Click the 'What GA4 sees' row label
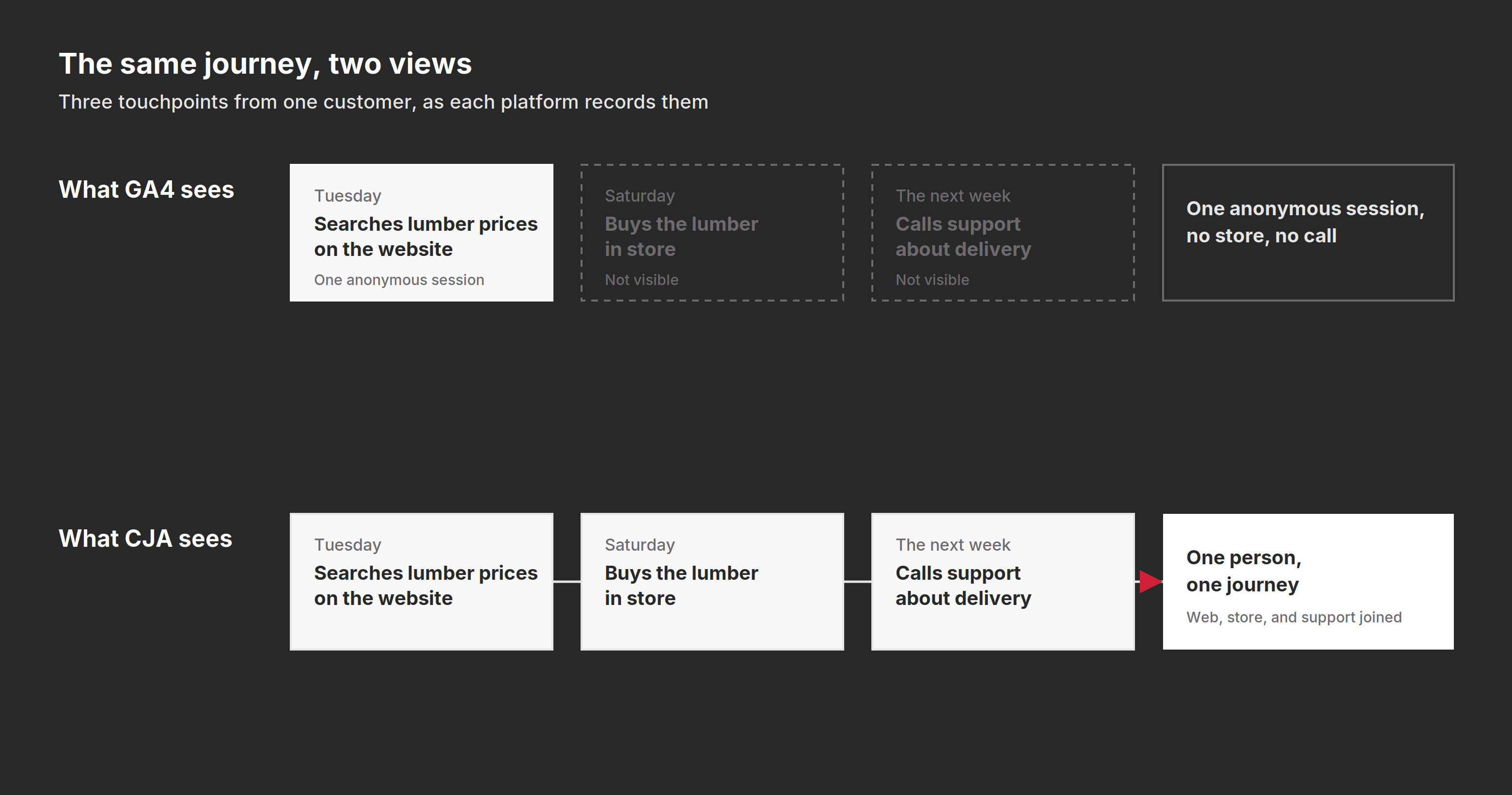The height and width of the screenshot is (795, 1512). point(146,190)
